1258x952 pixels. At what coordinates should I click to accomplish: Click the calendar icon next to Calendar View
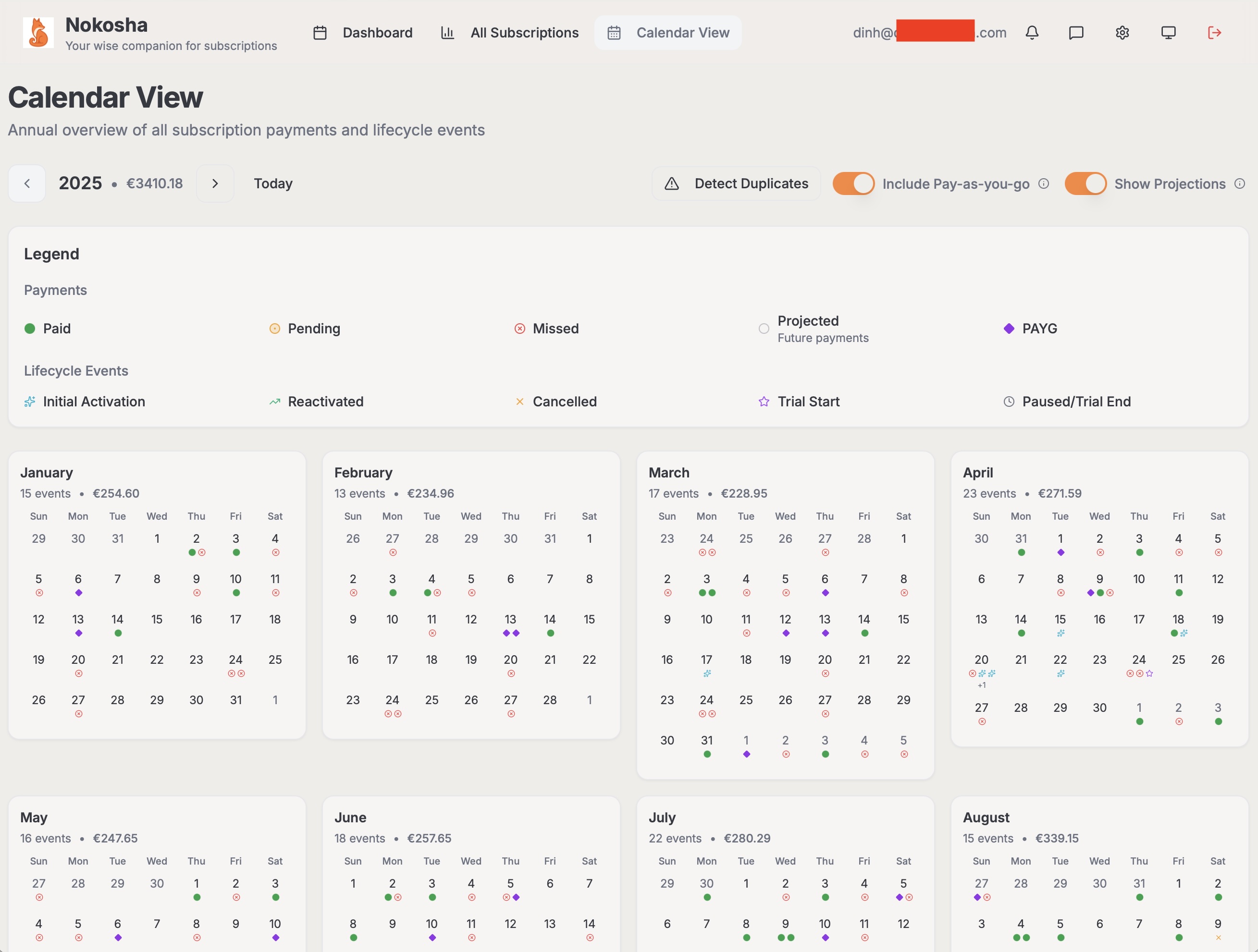pyautogui.click(x=614, y=32)
